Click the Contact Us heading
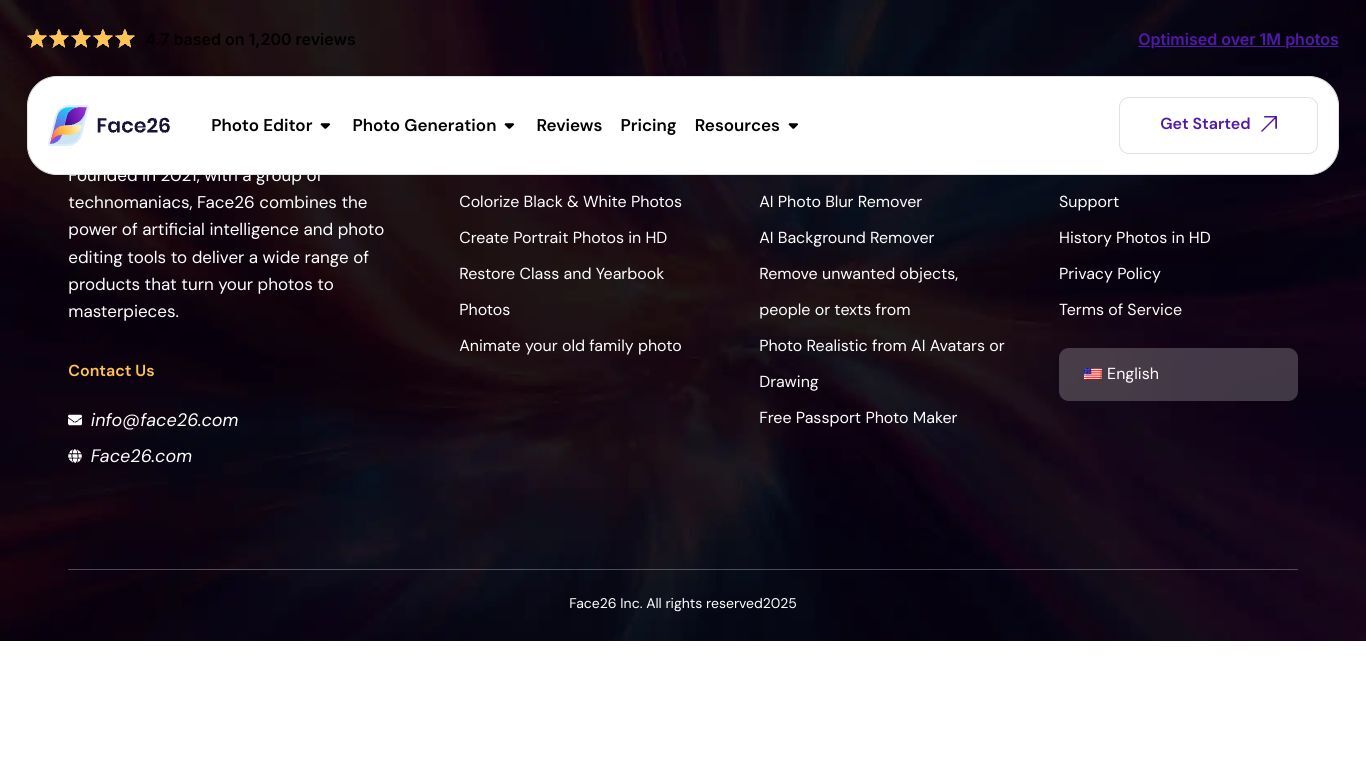This screenshot has width=1366, height=768. [x=111, y=370]
